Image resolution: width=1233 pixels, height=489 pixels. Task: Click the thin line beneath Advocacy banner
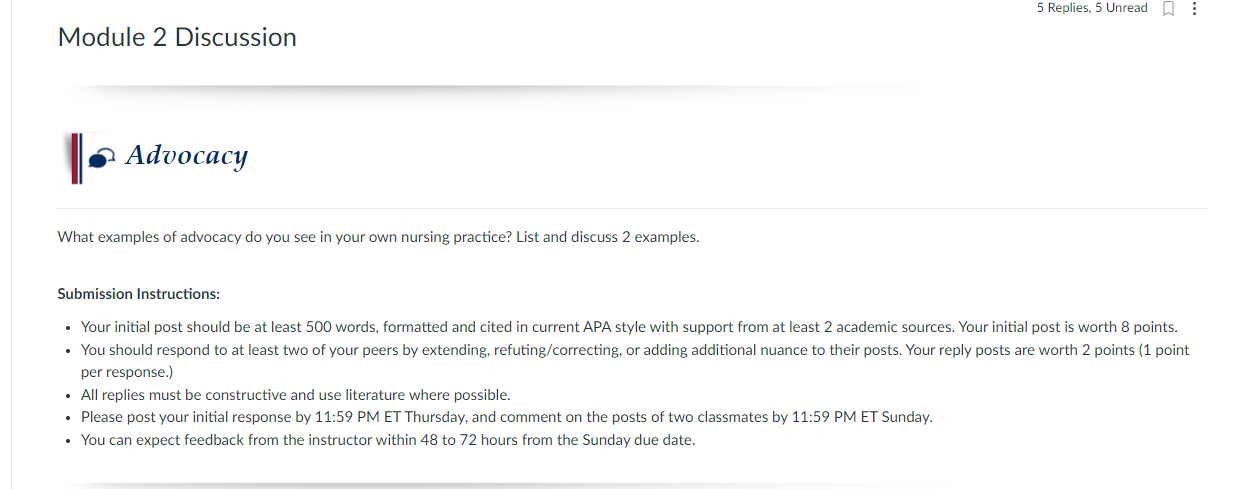tap(632, 208)
